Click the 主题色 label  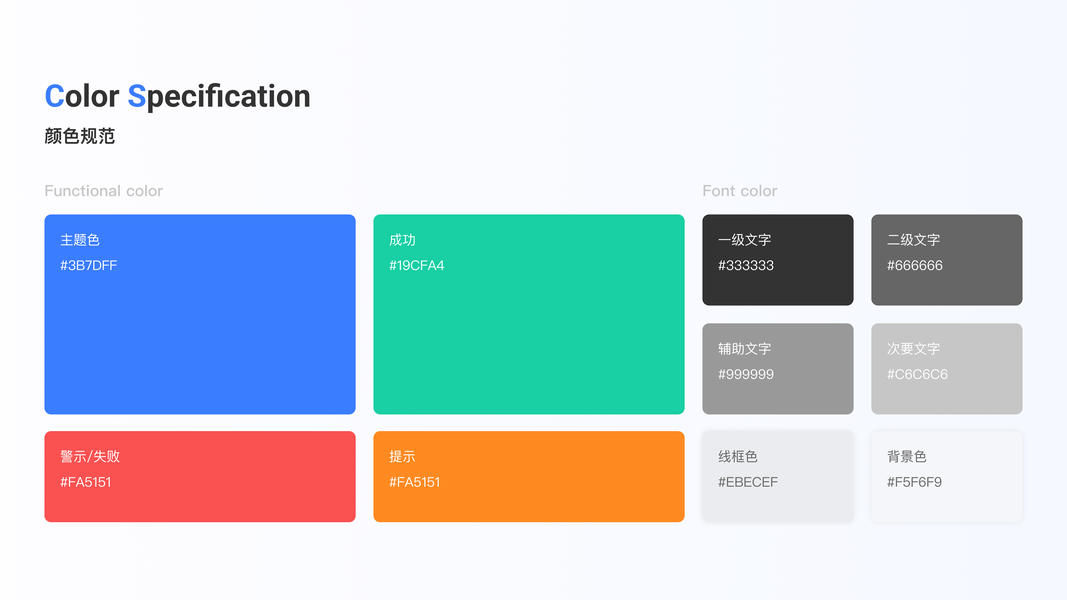[80, 240]
